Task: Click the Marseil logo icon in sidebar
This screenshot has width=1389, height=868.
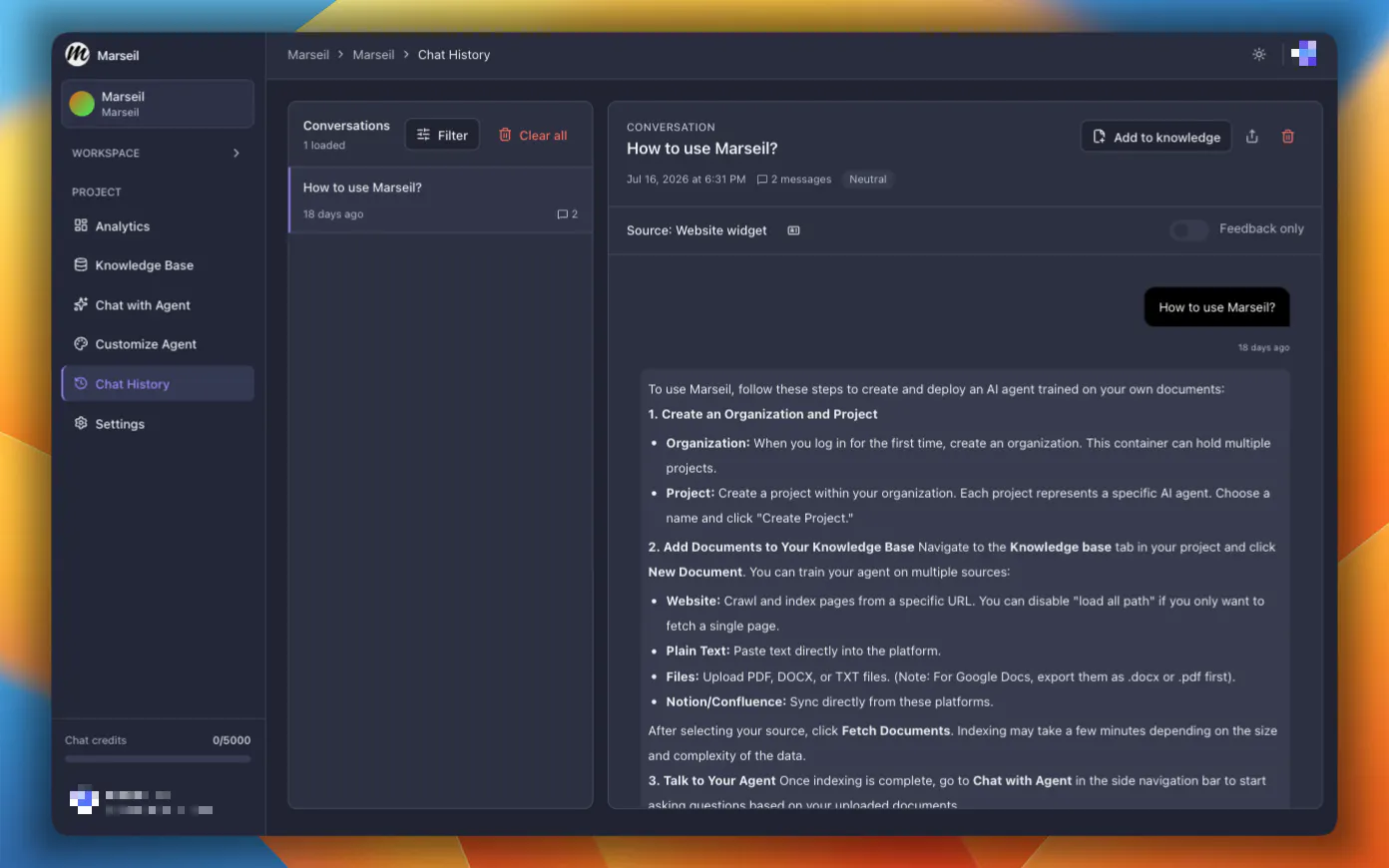Action: coord(78,54)
